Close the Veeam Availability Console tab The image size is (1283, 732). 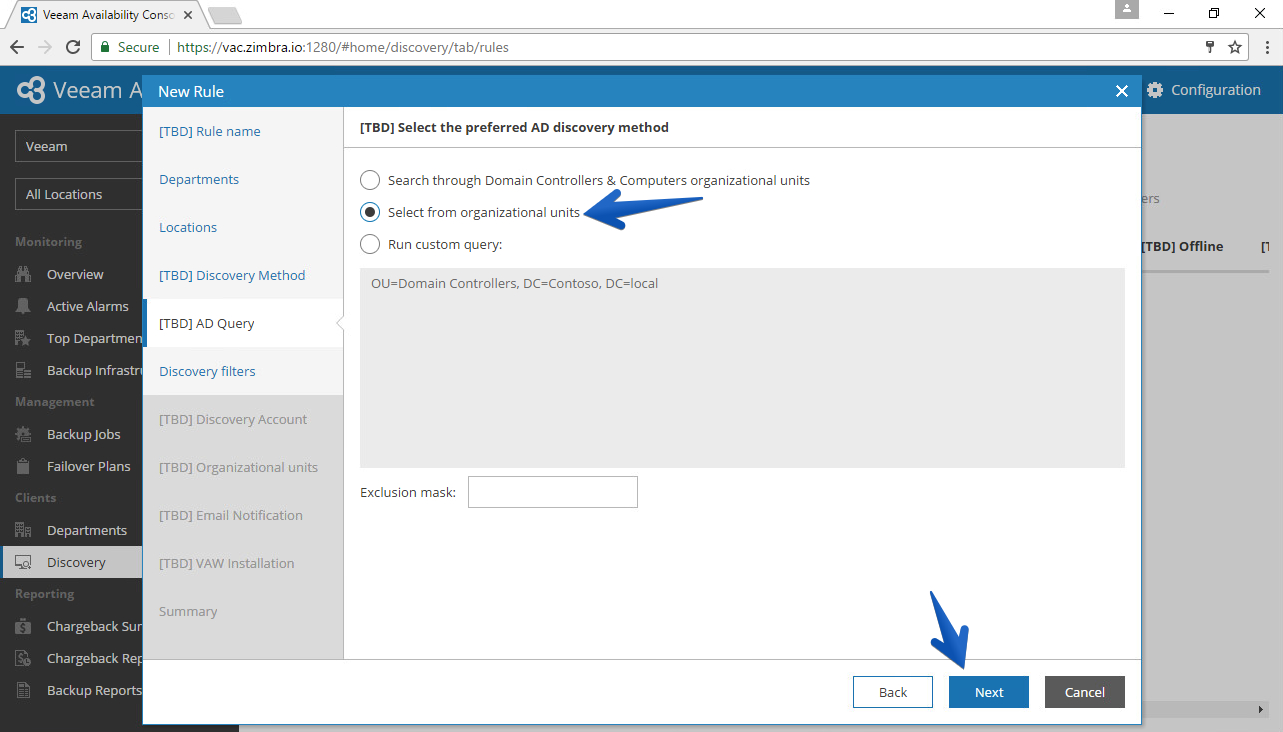click(x=188, y=15)
